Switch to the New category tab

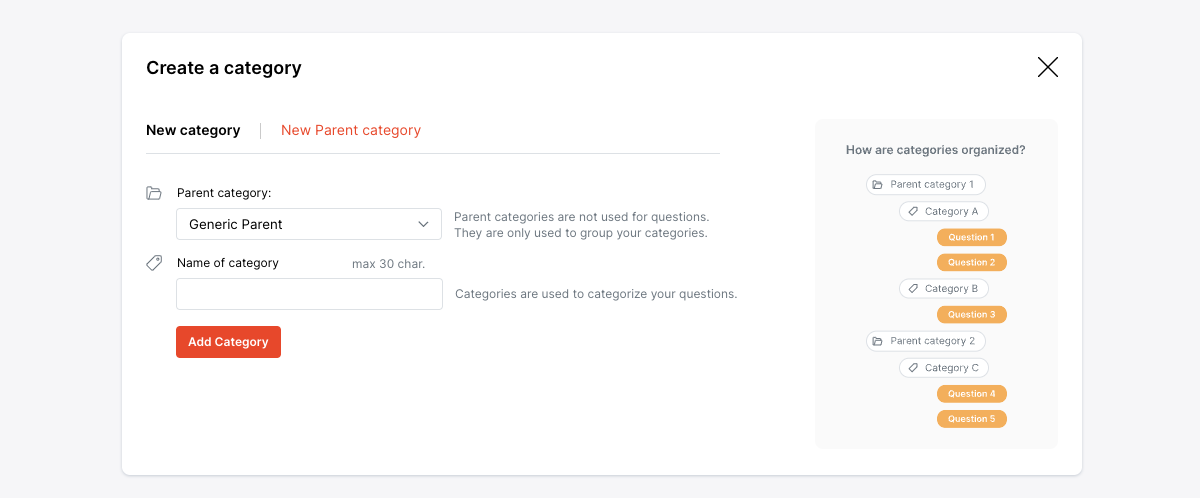pos(193,130)
